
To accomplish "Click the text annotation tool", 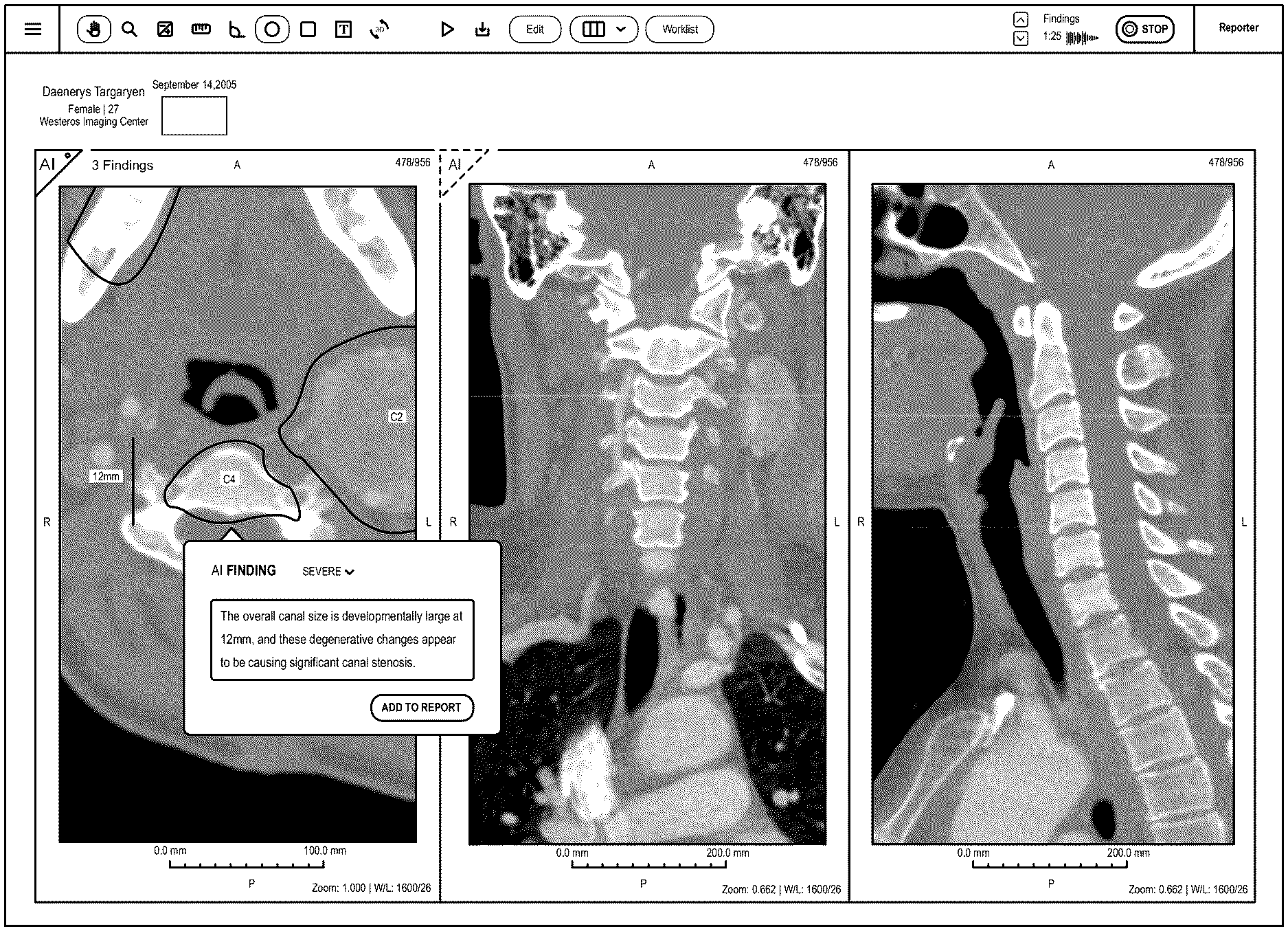I will click(343, 30).
